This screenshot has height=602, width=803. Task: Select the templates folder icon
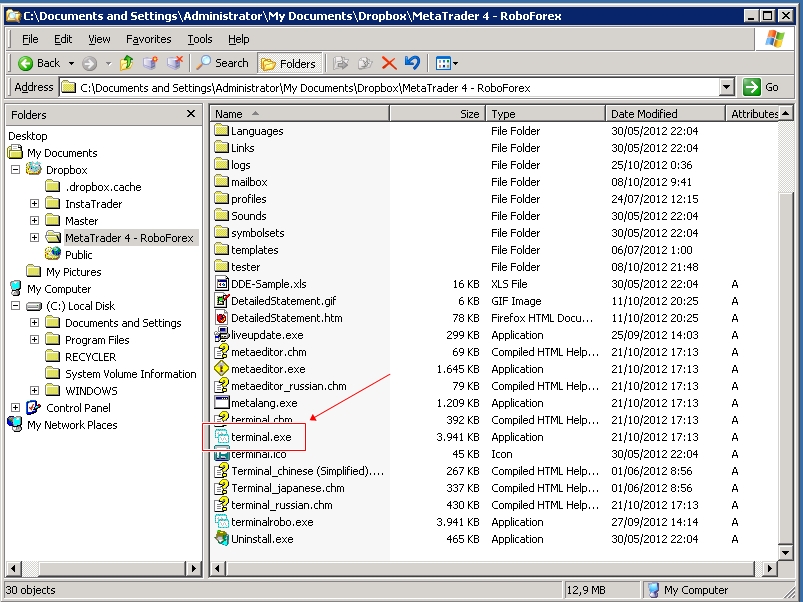click(x=221, y=249)
